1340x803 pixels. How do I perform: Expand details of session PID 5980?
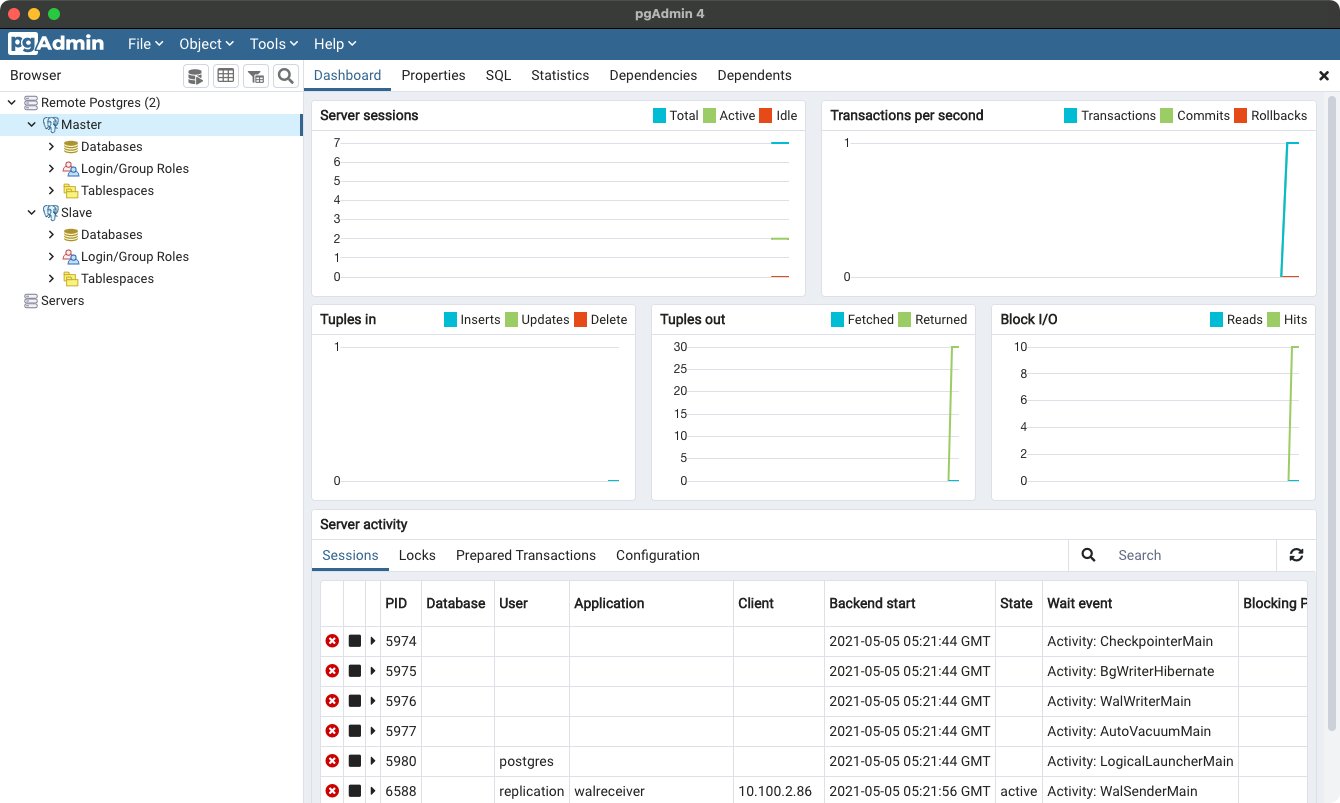pyautogui.click(x=373, y=761)
